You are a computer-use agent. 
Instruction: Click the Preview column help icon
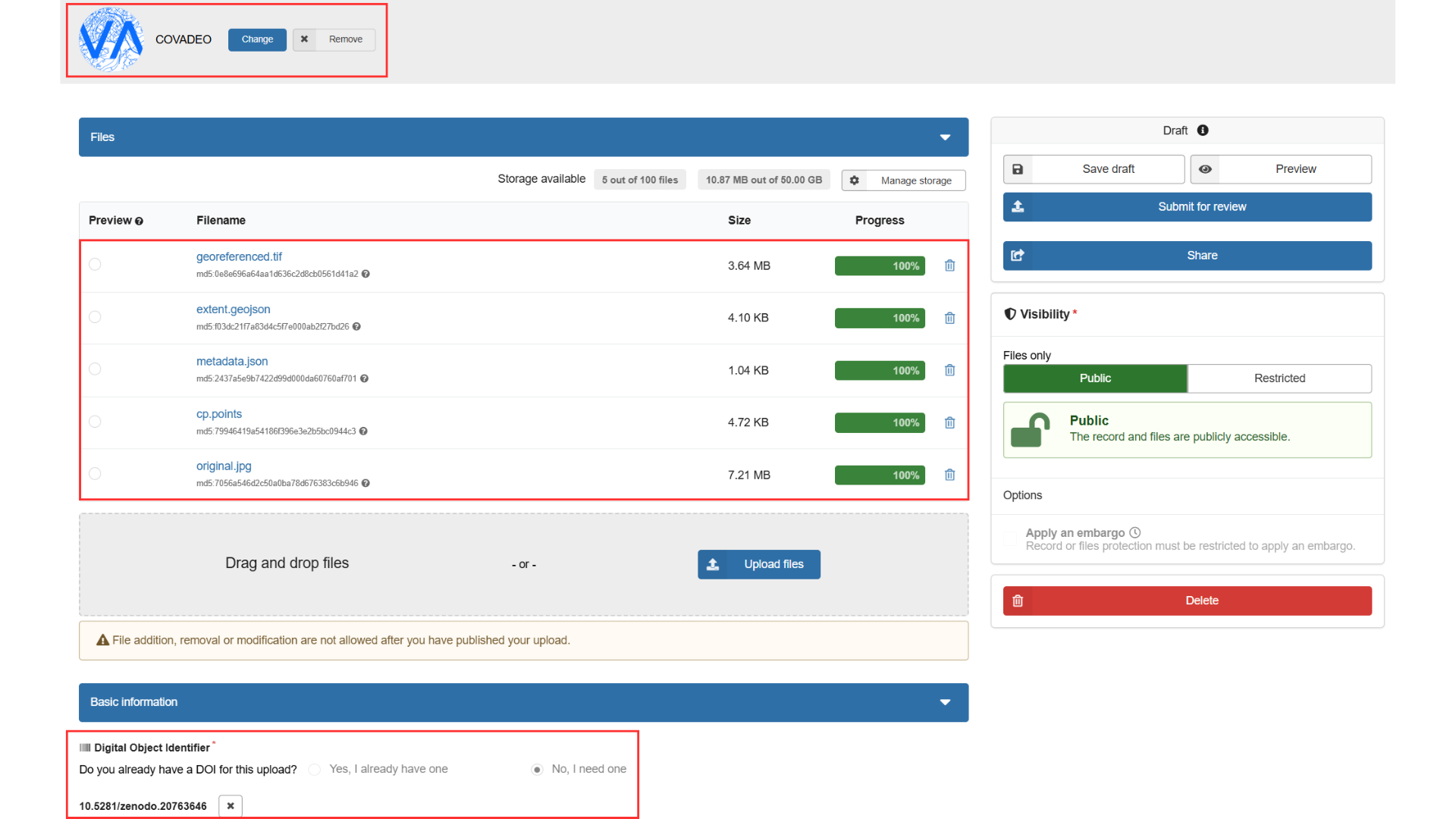[x=139, y=221]
